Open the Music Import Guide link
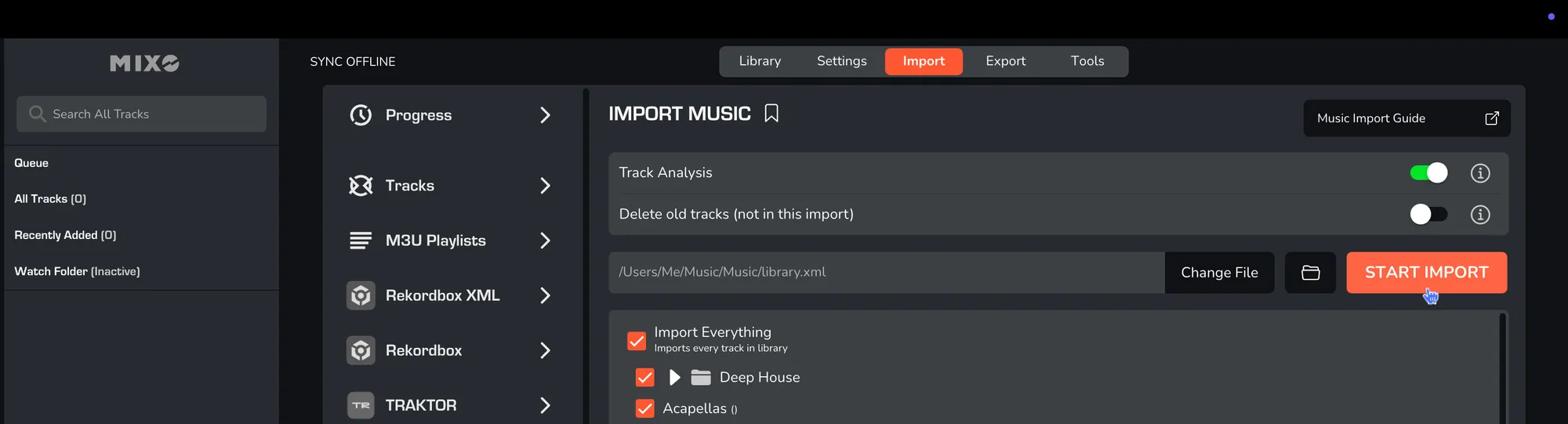 click(1406, 118)
